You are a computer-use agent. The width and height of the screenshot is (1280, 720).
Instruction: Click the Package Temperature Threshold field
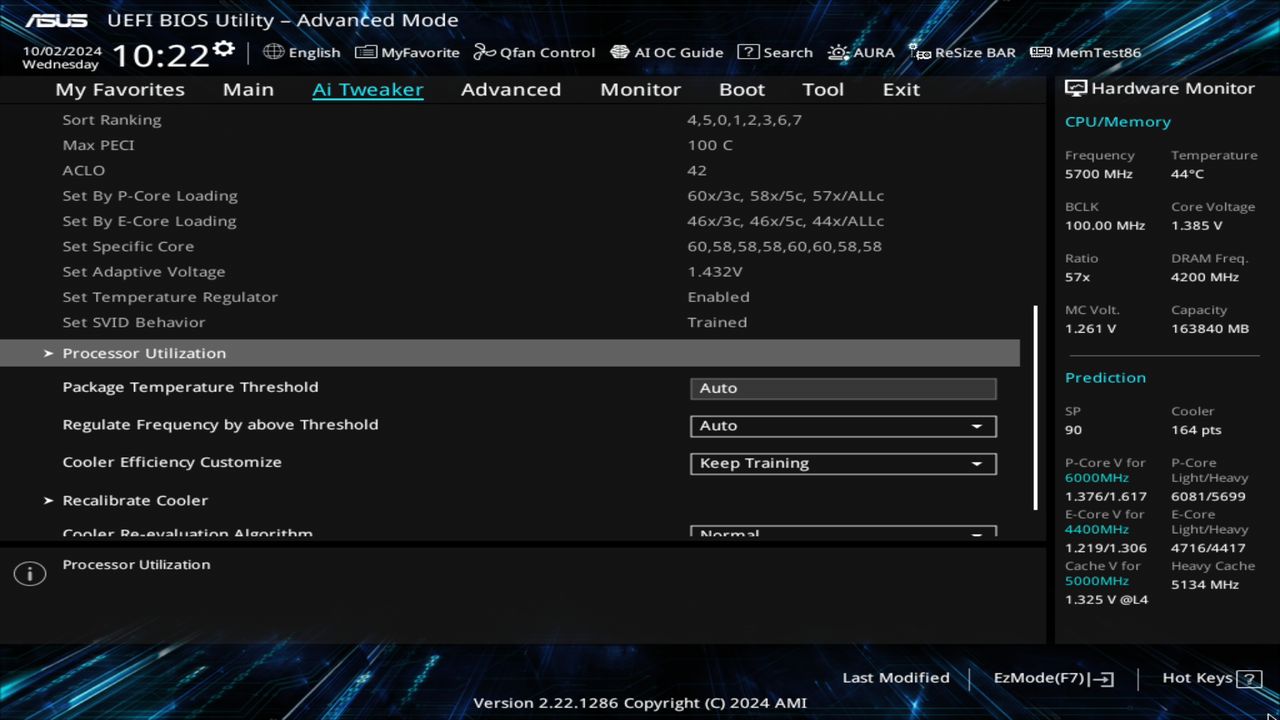(842, 388)
